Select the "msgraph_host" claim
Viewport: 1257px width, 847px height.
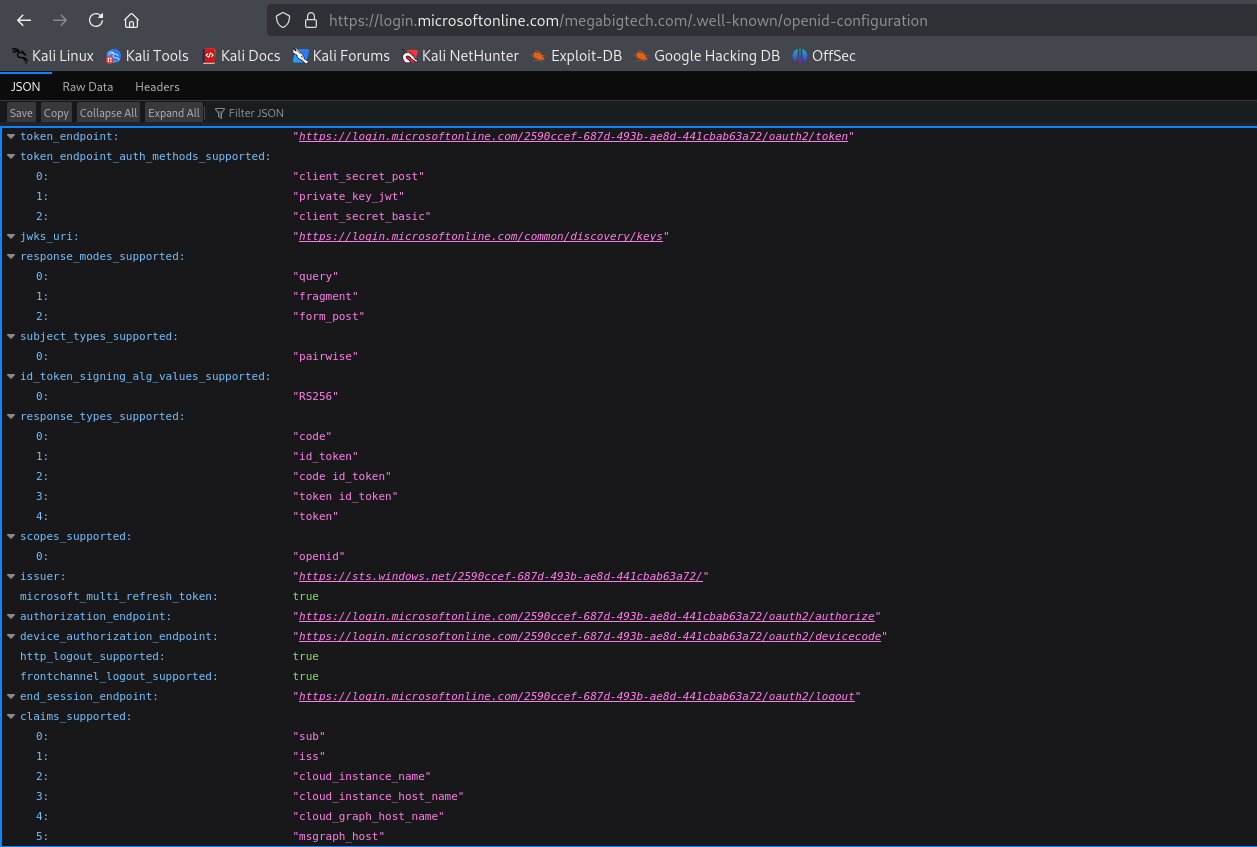pos(339,836)
